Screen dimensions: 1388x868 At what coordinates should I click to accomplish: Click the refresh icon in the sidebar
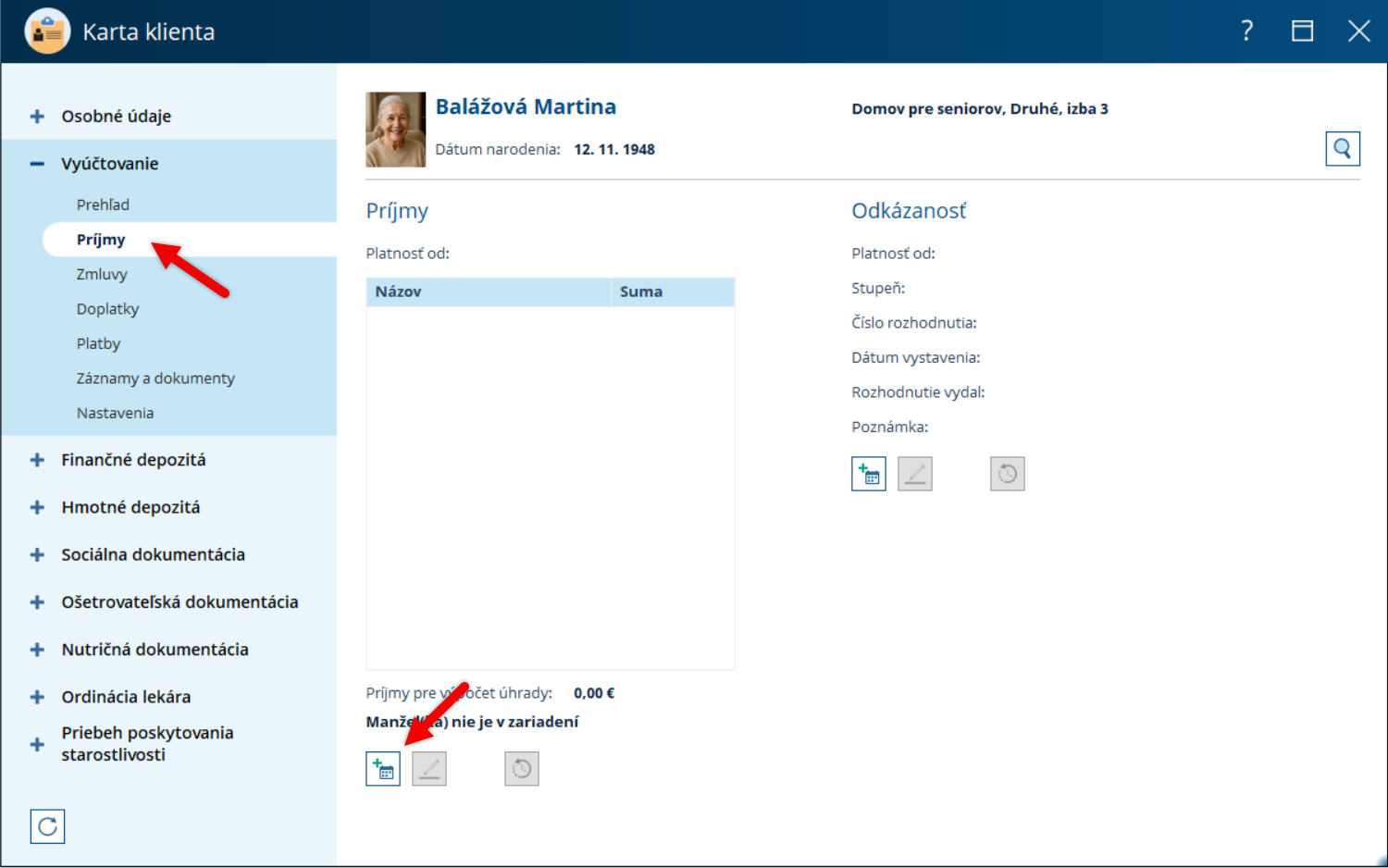coord(47,826)
